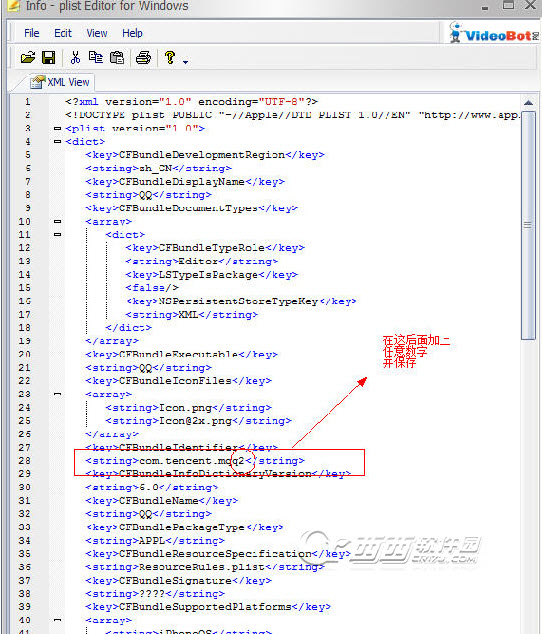Image resolution: width=542 pixels, height=634 pixels.
Task: Click the Help question mark icon
Action: (x=170, y=57)
